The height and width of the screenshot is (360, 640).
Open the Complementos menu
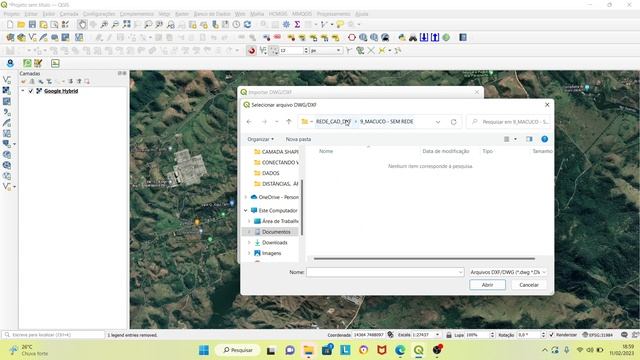[x=136, y=14]
